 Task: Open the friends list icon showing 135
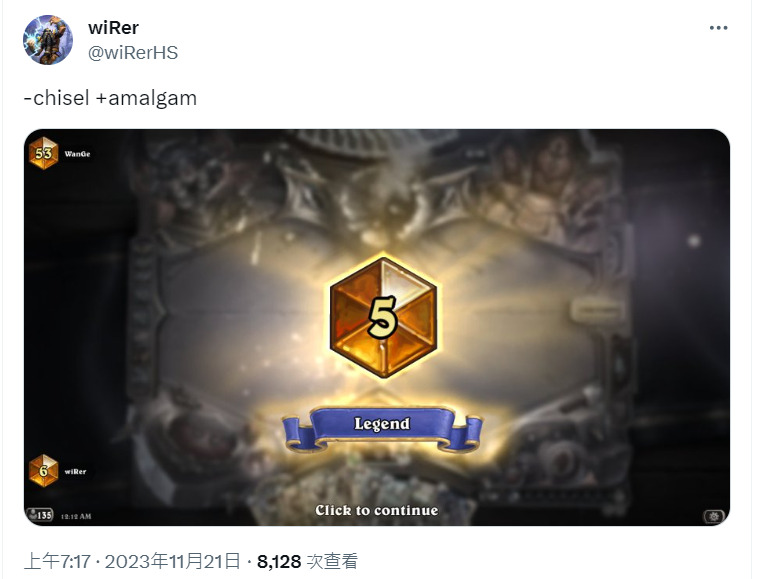[x=40, y=515]
